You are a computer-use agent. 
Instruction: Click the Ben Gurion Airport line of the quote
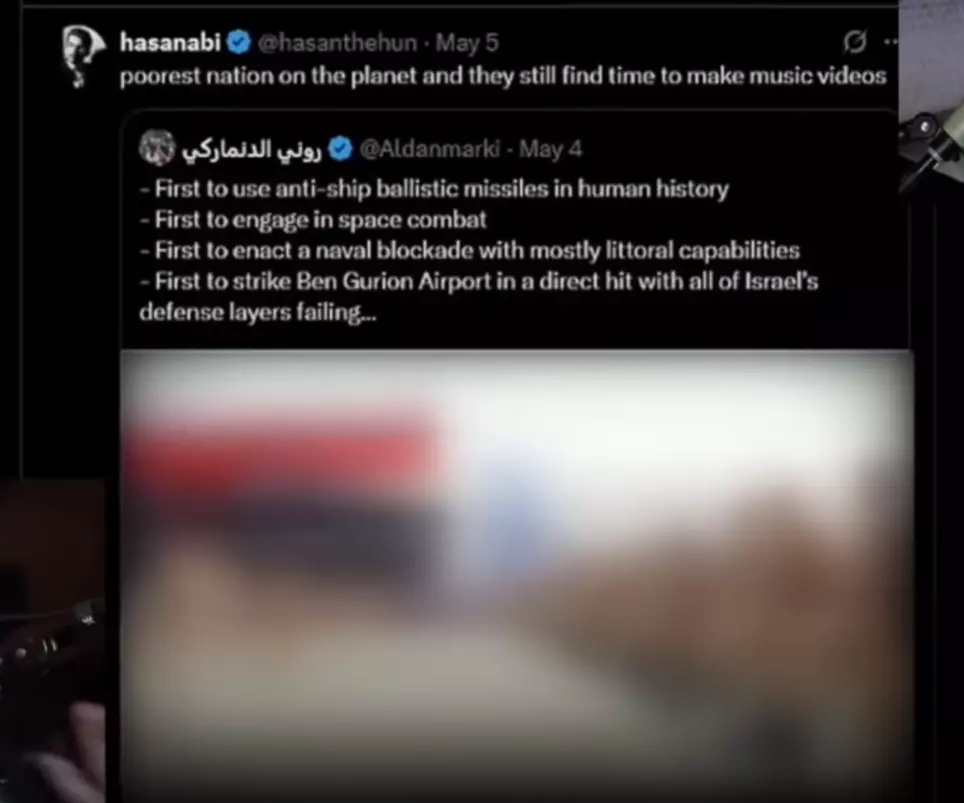point(479,282)
